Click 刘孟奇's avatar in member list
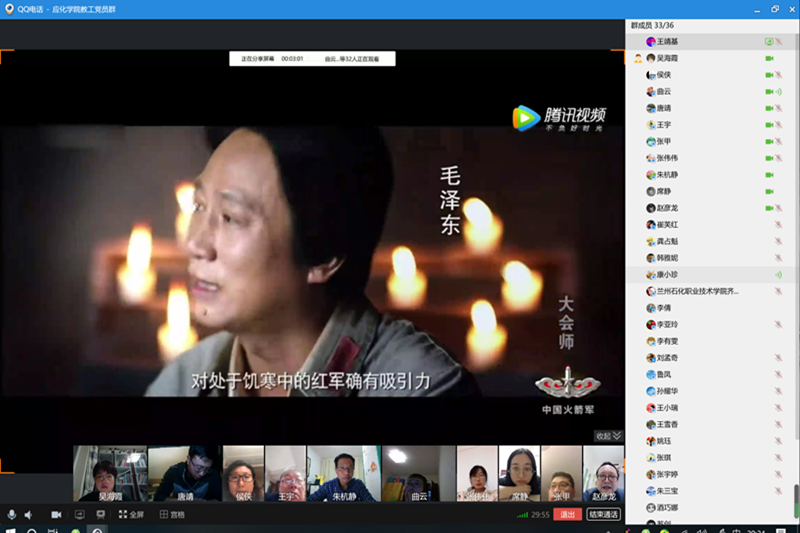 [650, 357]
